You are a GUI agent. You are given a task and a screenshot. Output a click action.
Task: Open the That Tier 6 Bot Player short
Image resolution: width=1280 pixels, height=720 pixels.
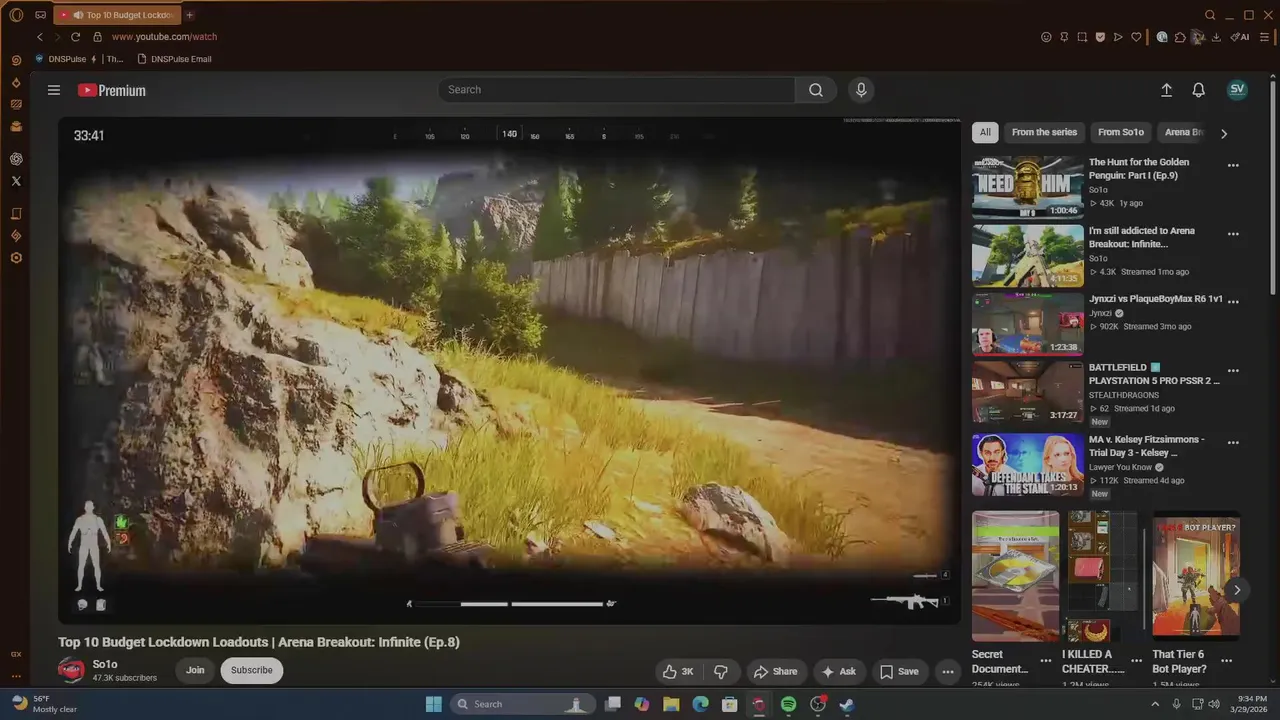pos(1196,576)
